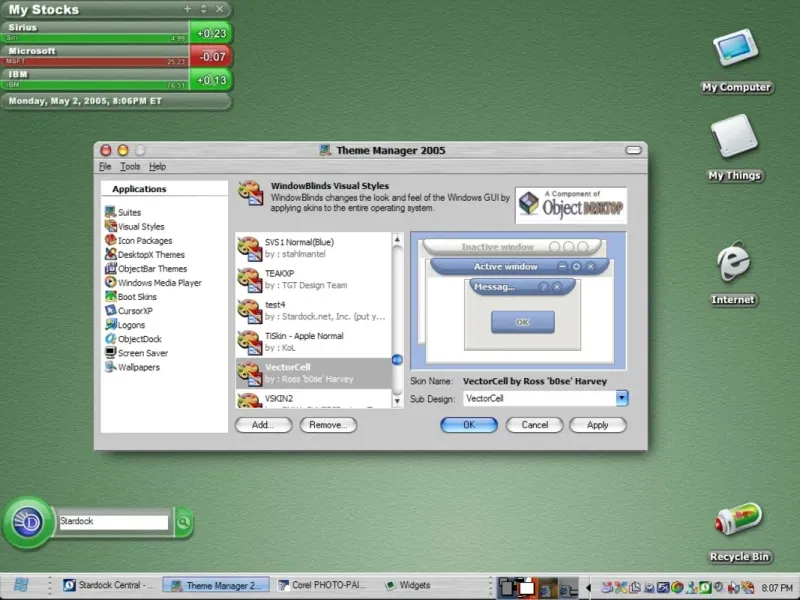Open the Sub Design dropdown arrow
This screenshot has height=600, width=800.
click(x=621, y=398)
